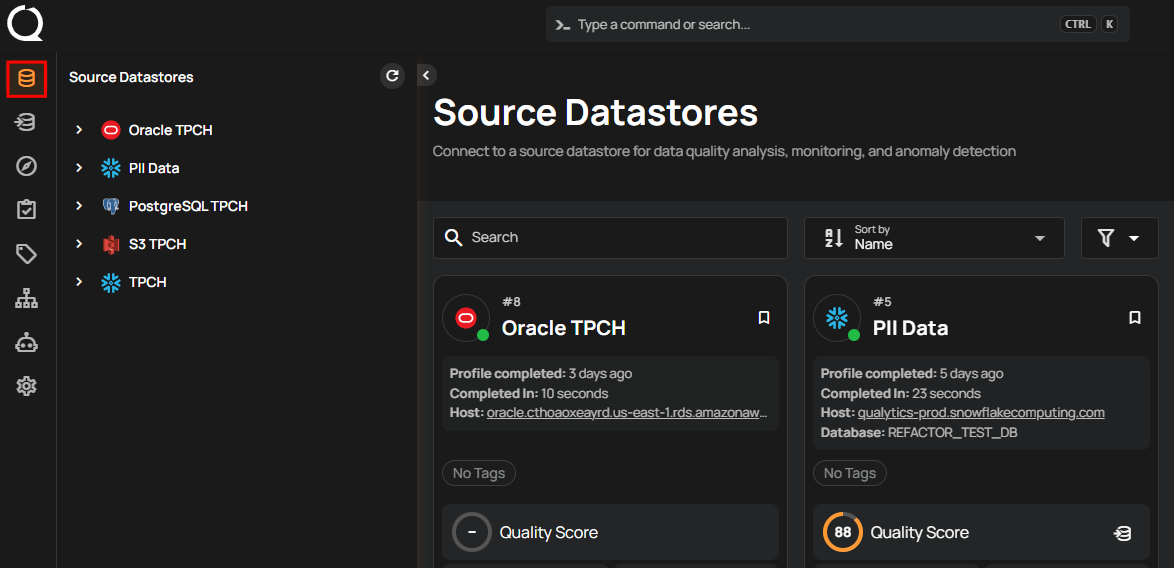This screenshot has height=568, width=1174.
Task: Click the #8 datastore ID
Action: [x=511, y=302]
